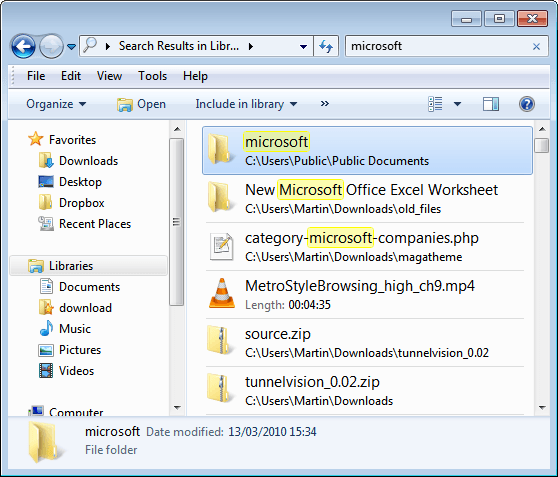Click the search magnifier icon in address bar

point(90,46)
